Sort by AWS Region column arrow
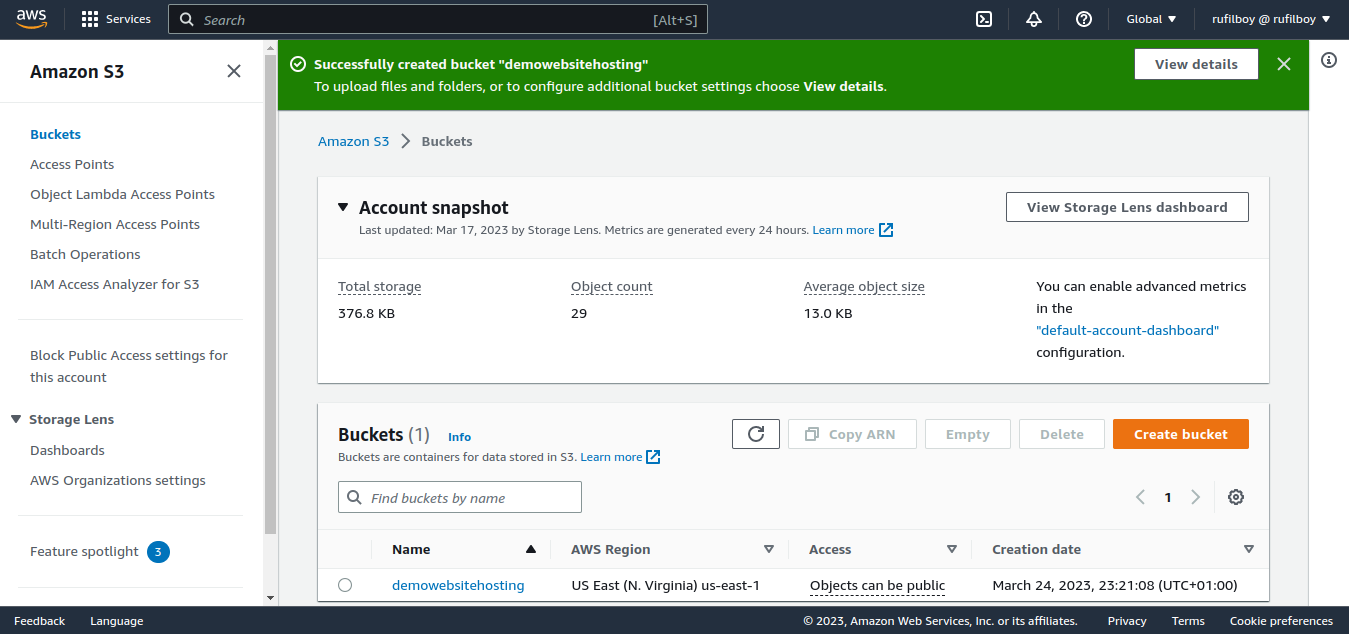The width and height of the screenshot is (1349, 634). click(x=769, y=549)
